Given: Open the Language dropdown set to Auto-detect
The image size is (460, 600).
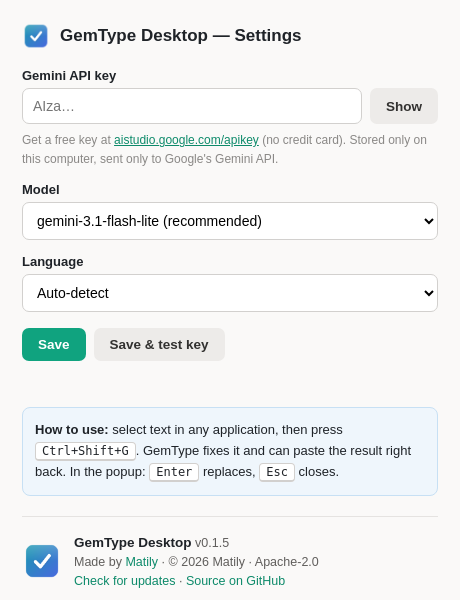Looking at the screenshot, I should coord(230,293).
